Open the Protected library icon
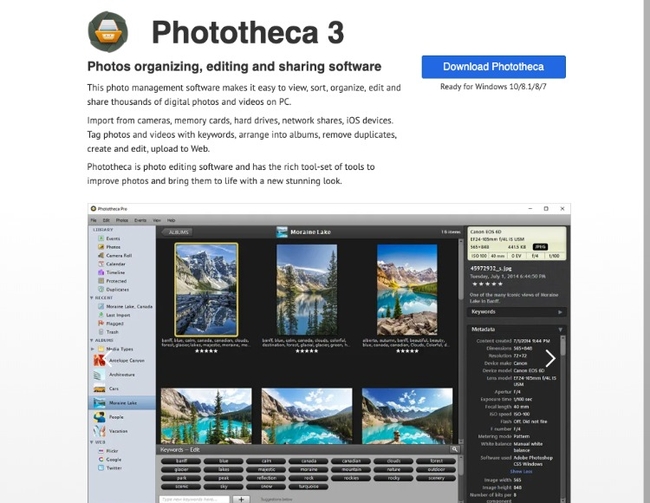650x503 pixels. click(101, 281)
